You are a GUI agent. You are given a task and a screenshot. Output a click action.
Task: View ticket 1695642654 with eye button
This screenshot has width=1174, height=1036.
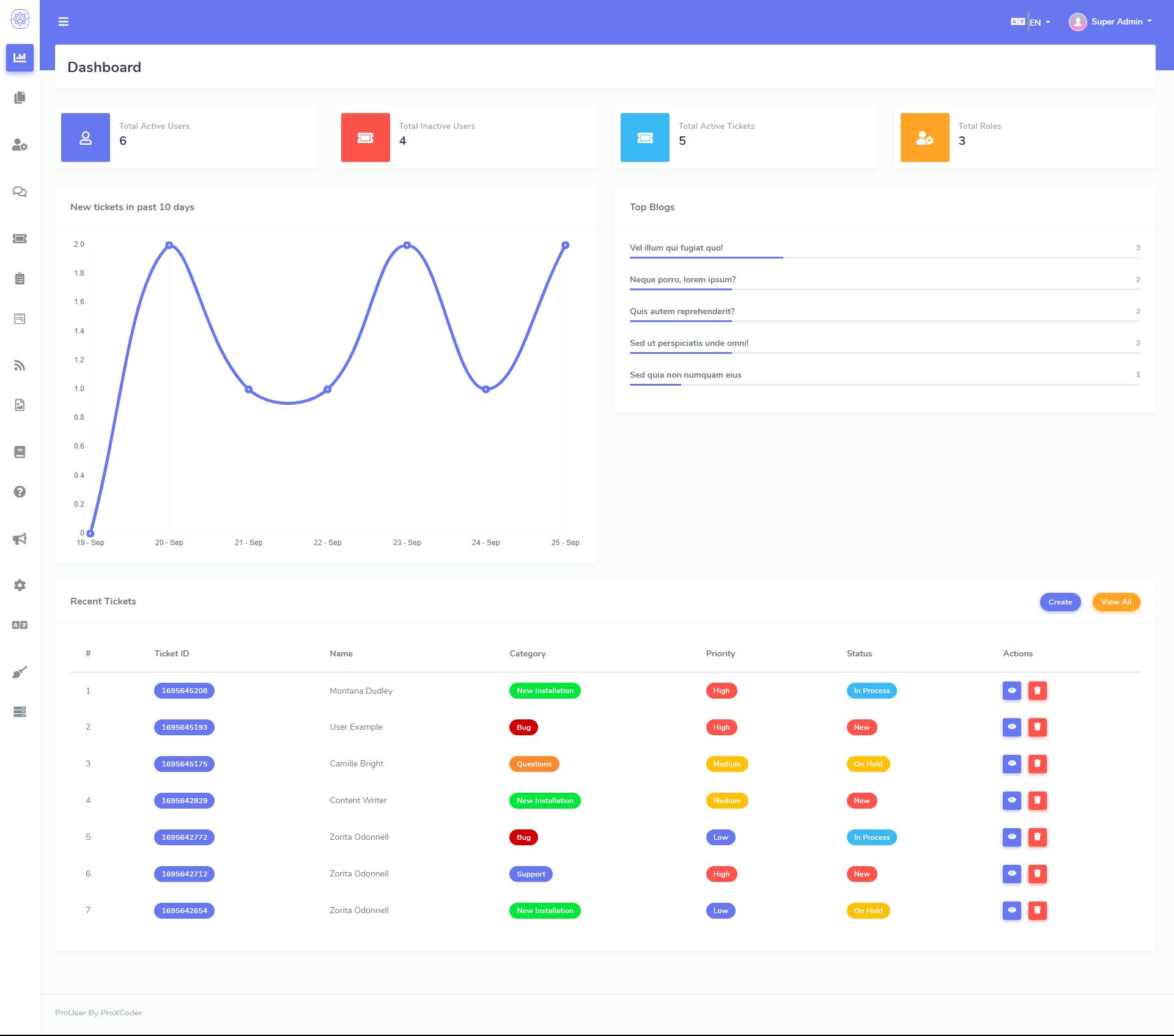point(1011,911)
